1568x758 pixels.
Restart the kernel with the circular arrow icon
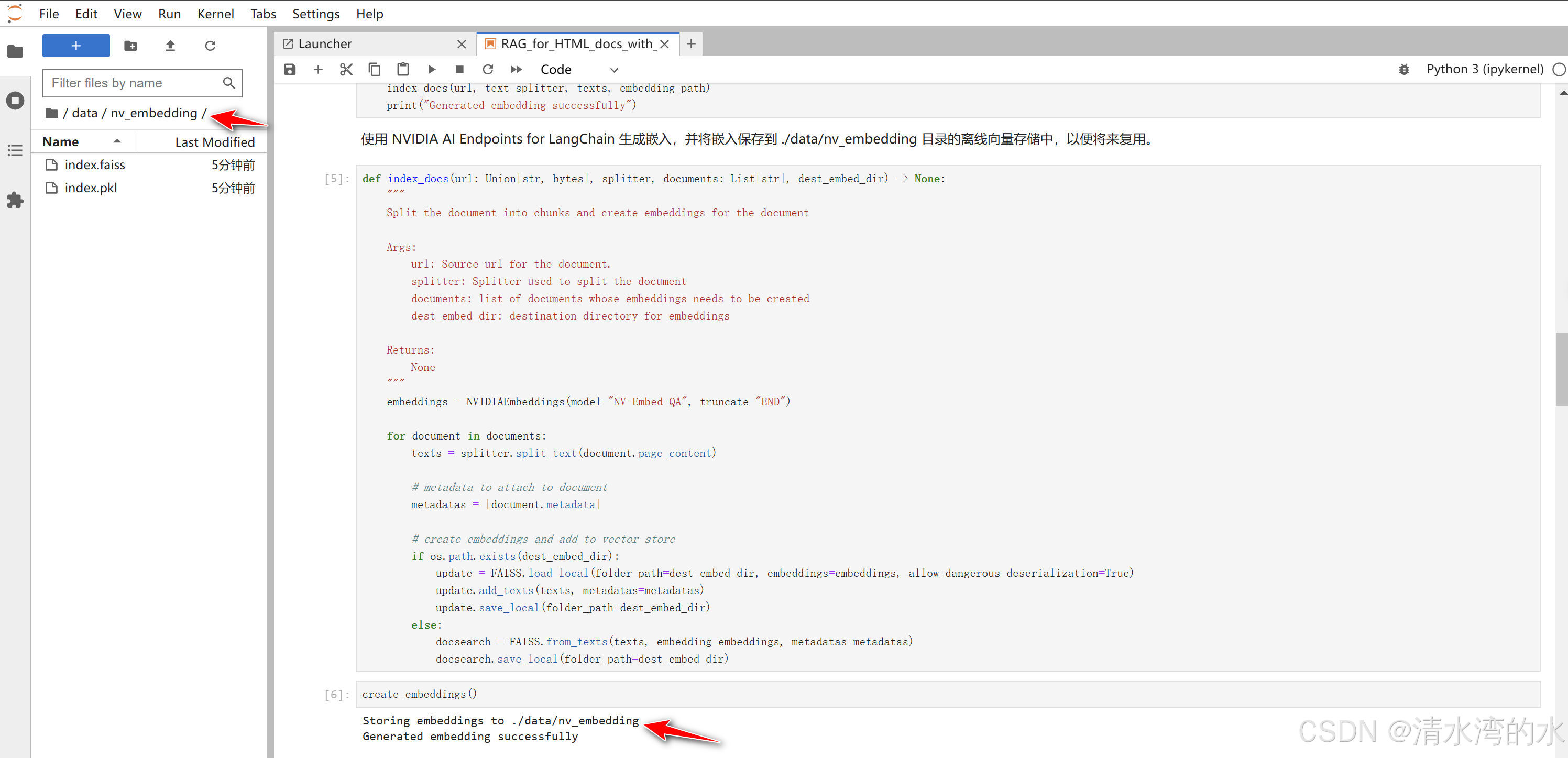coord(488,69)
